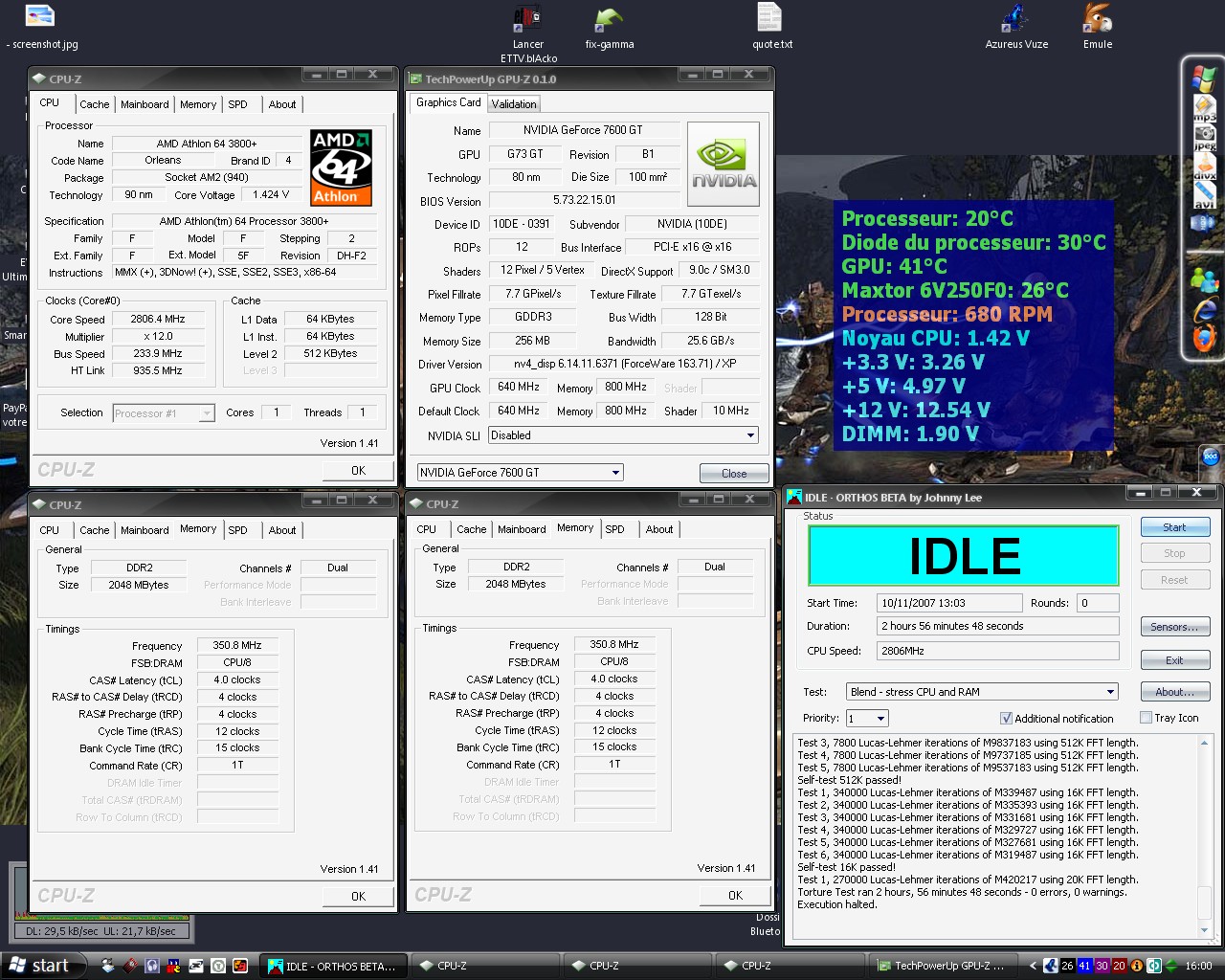The height and width of the screenshot is (980, 1225).
Task: Click the Windows start button
Action: (x=43, y=966)
